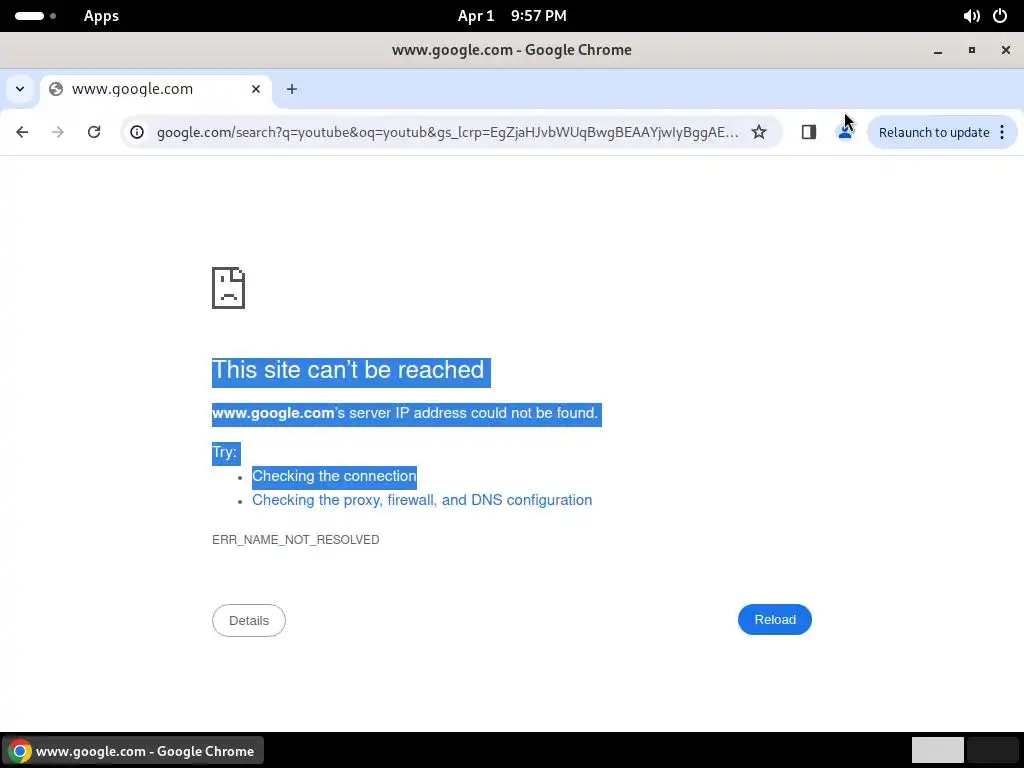This screenshot has height=768, width=1024.
Task: Maximize the Chrome window
Action: pos(972,50)
